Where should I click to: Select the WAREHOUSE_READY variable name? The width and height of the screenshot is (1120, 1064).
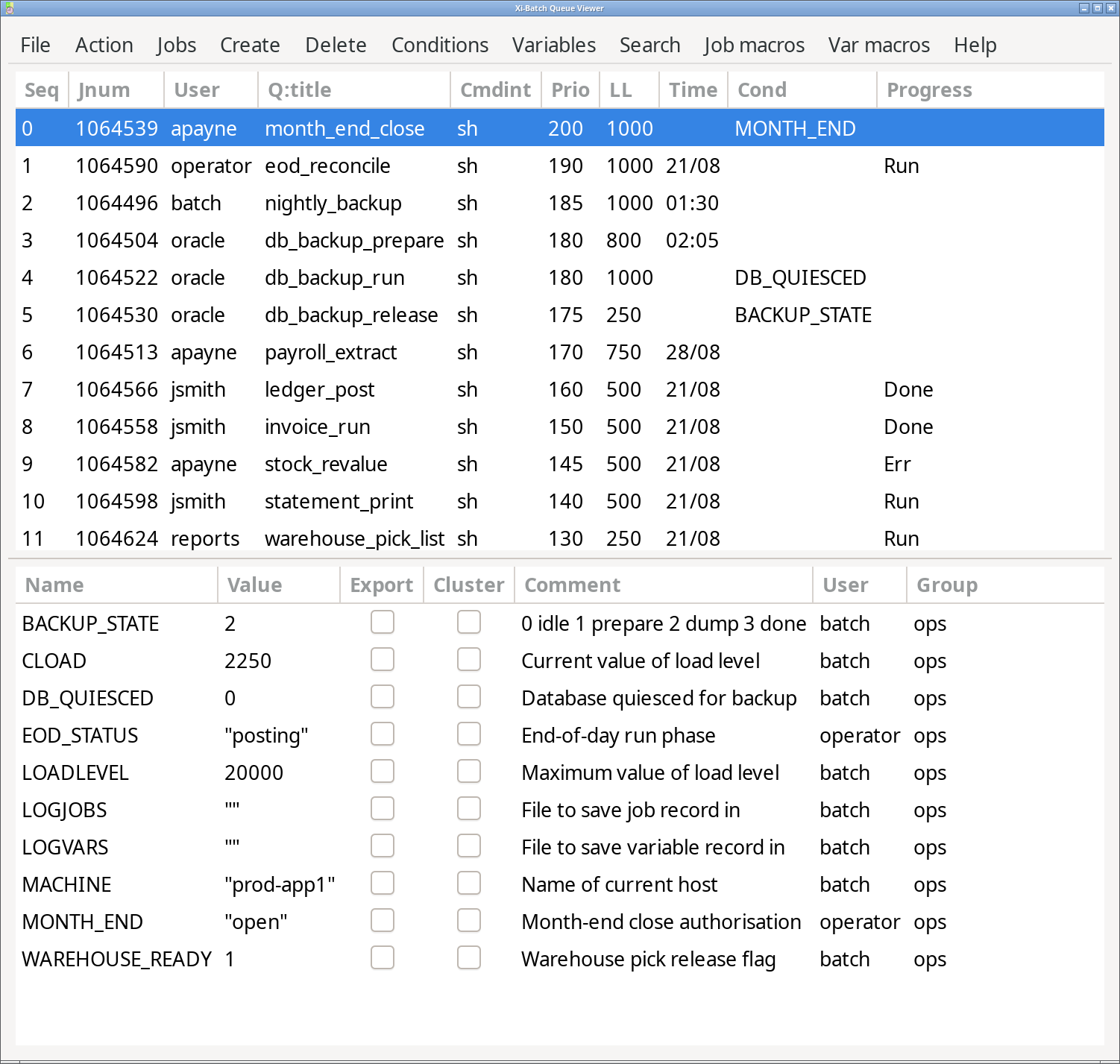[x=117, y=959]
